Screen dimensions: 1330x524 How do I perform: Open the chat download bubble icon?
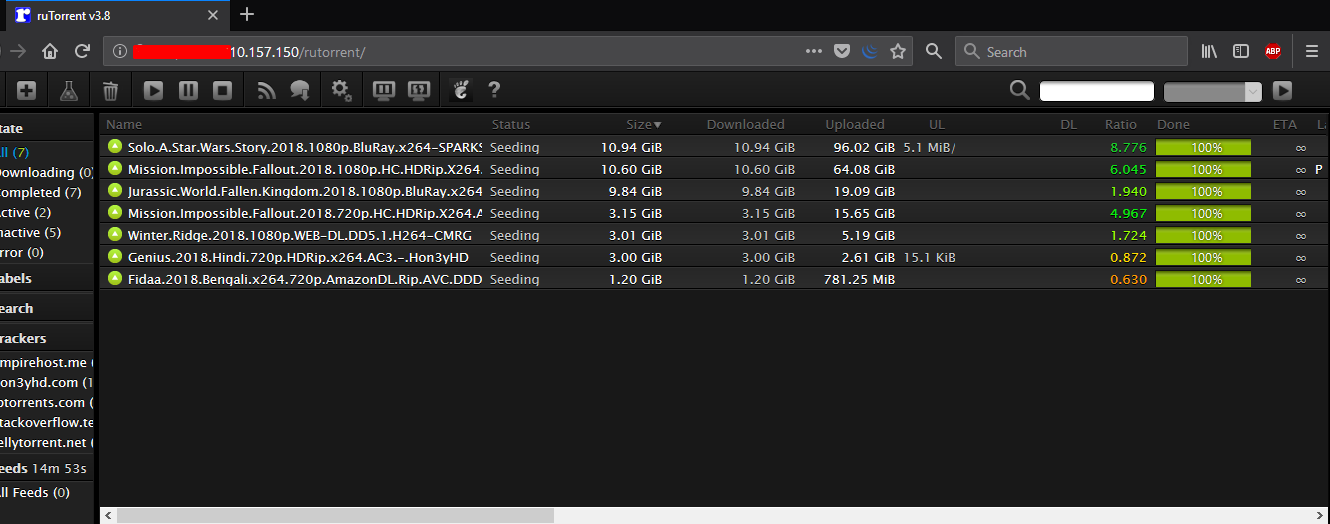click(x=299, y=91)
